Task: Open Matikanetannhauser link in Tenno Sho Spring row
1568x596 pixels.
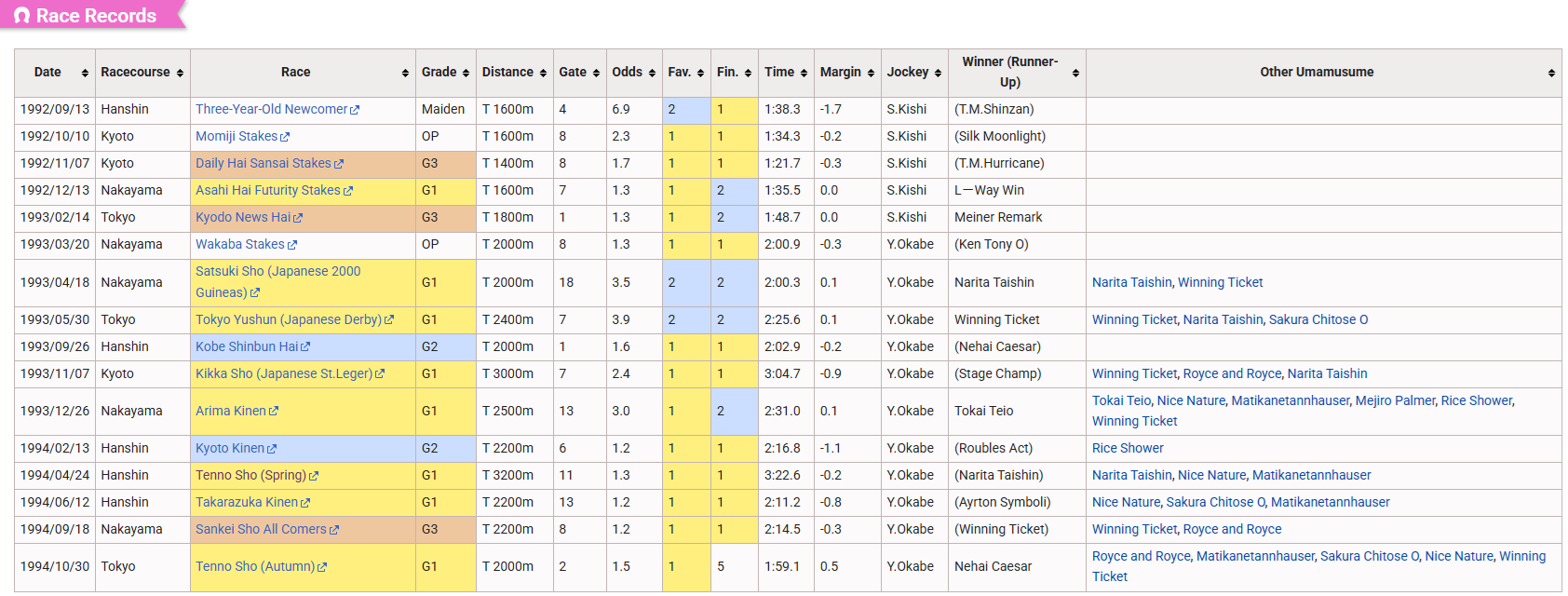Action: tap(1312, 475)
